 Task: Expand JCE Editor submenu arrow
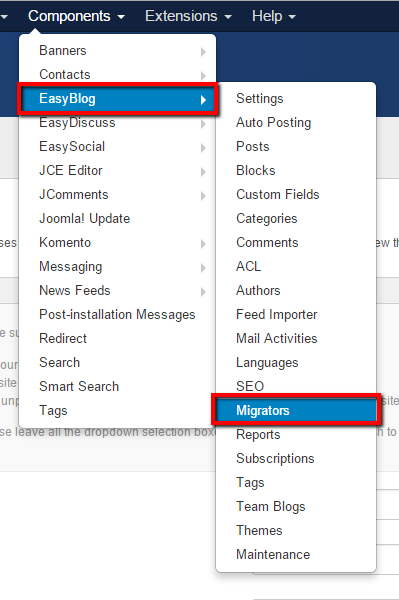point(203,172)
